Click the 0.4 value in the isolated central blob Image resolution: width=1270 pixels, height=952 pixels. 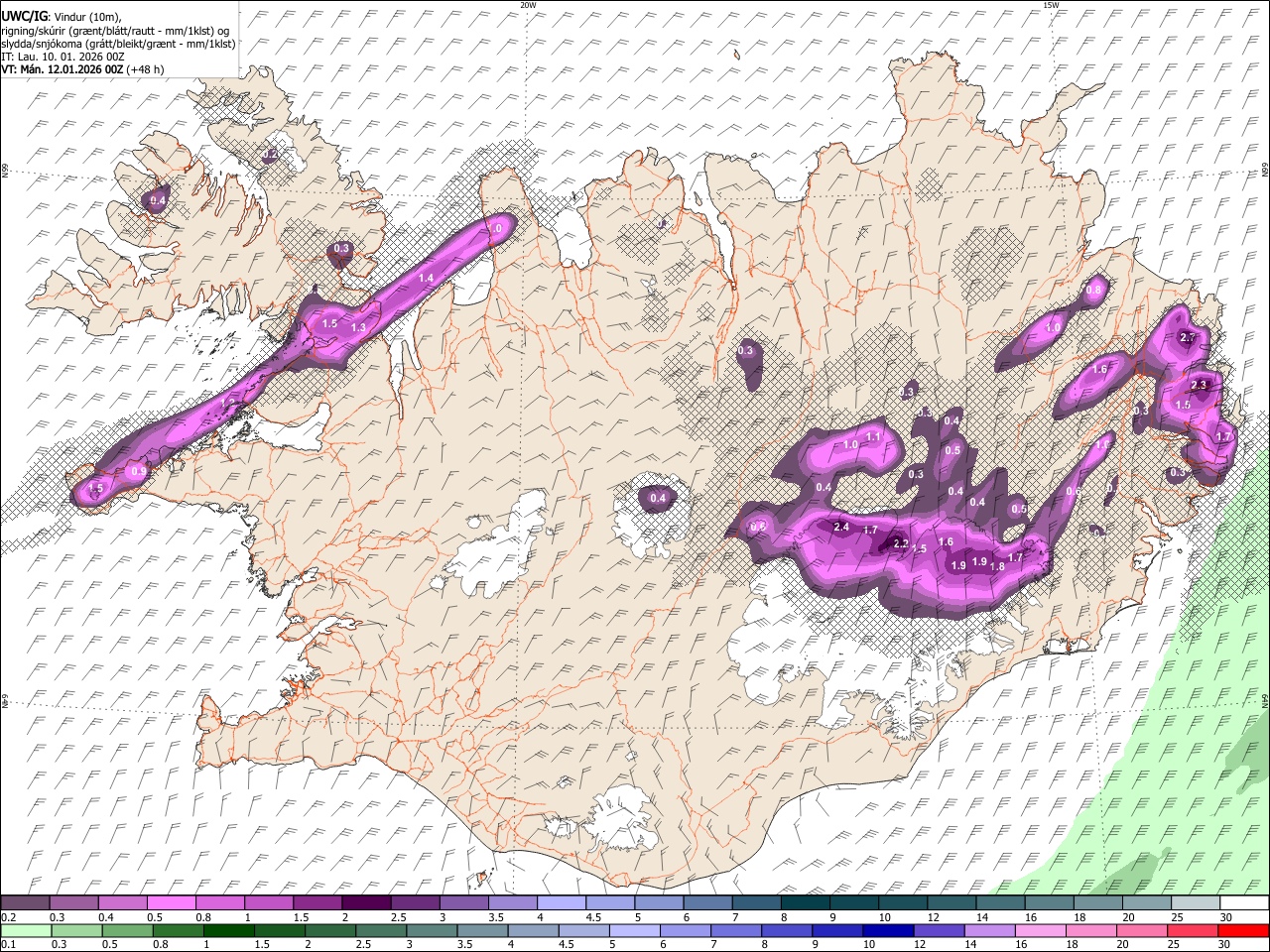click(x=658, y=498)
